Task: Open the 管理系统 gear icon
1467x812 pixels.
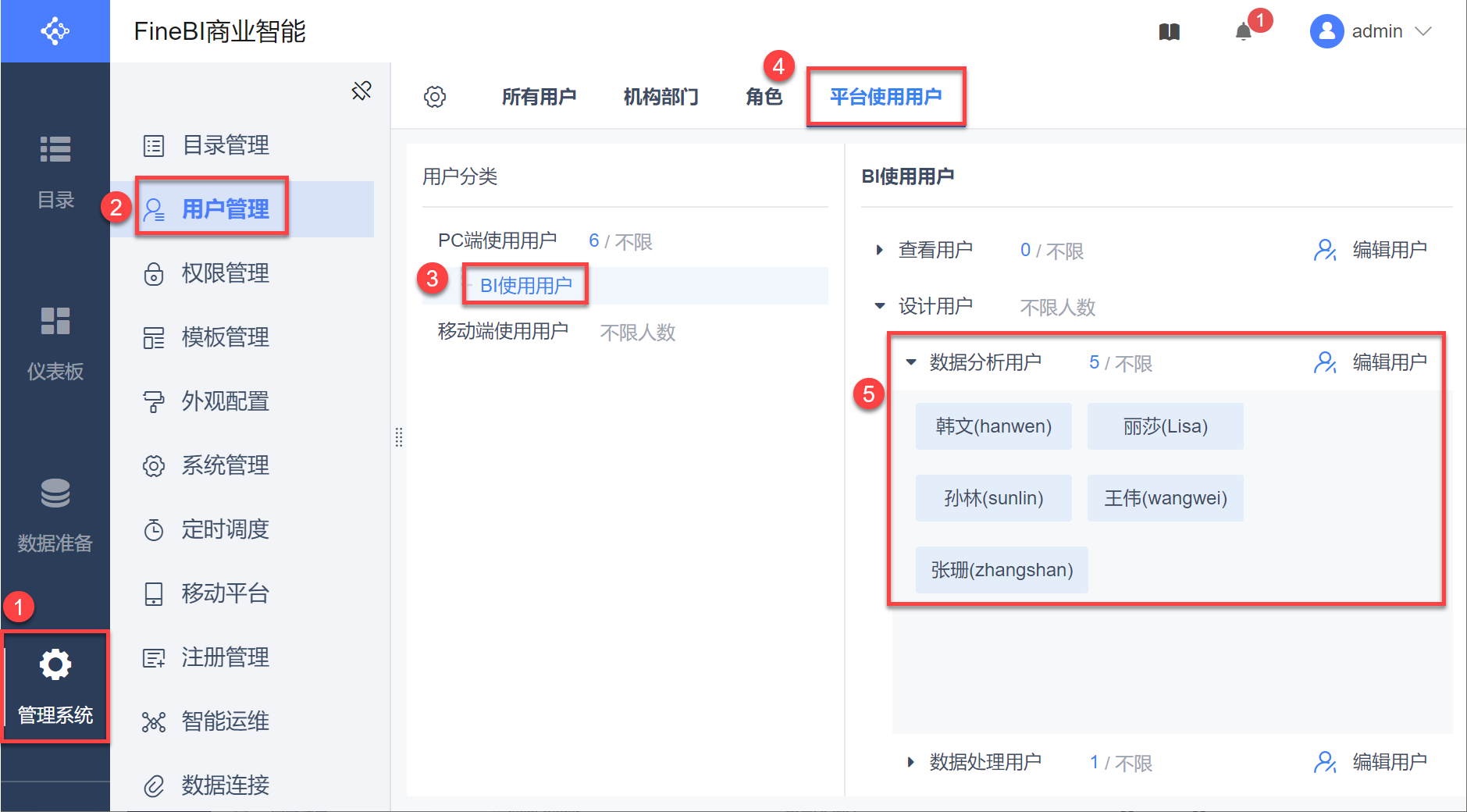Action: 55,664
